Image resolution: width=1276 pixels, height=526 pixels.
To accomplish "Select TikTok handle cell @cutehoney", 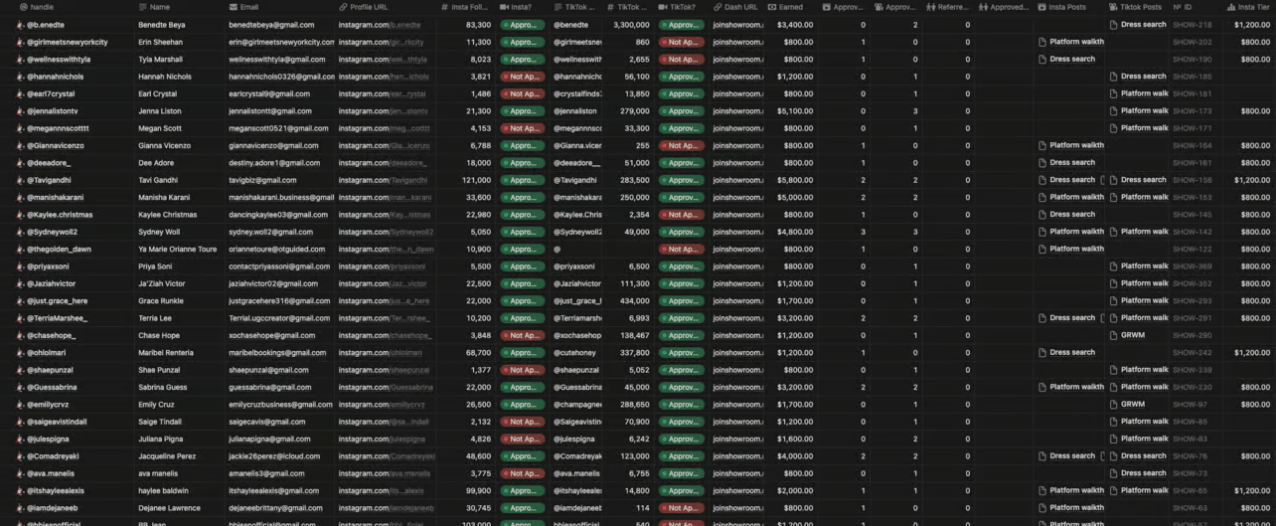I will 575,352.
